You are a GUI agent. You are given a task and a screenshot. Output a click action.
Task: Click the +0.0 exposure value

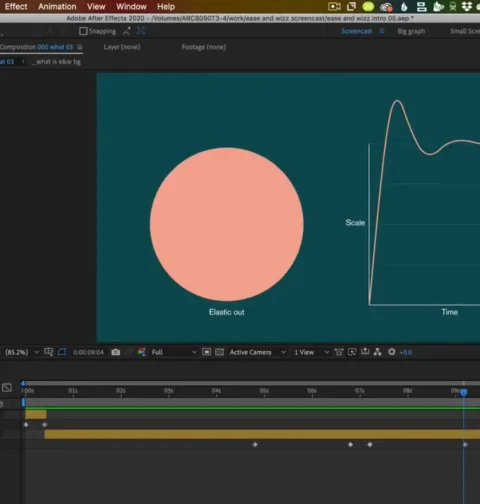(x=406, y=352)
